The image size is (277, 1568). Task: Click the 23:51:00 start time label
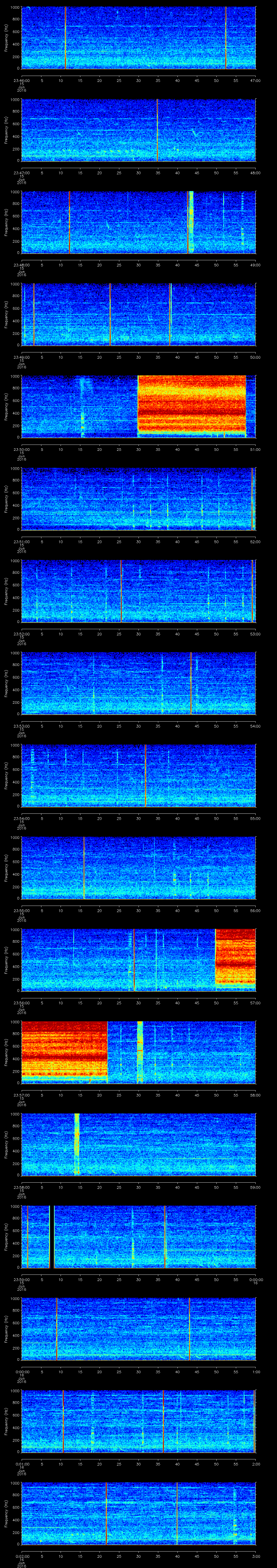21,542
